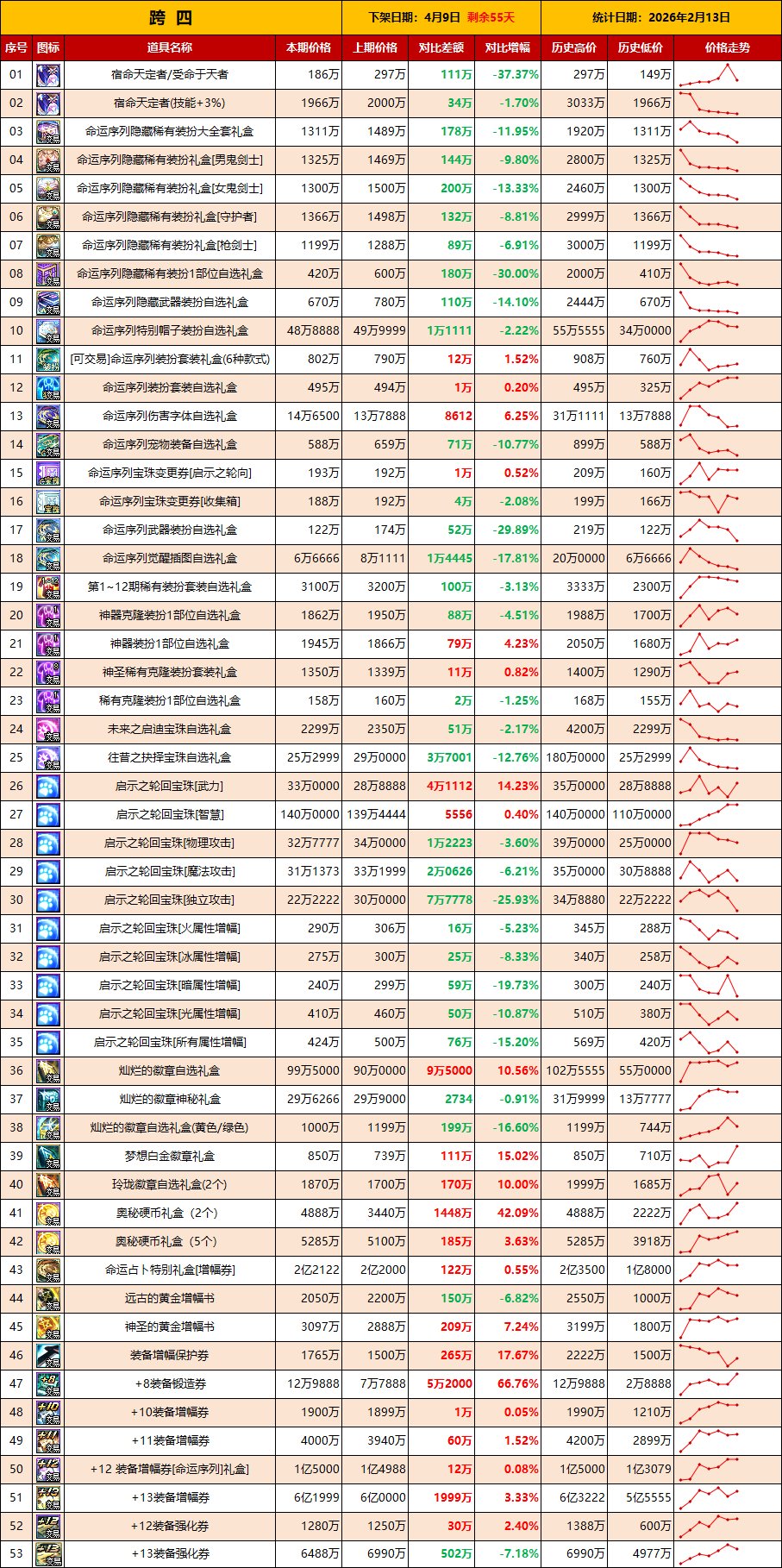Click the 道具名称 column header

point(169,47)
